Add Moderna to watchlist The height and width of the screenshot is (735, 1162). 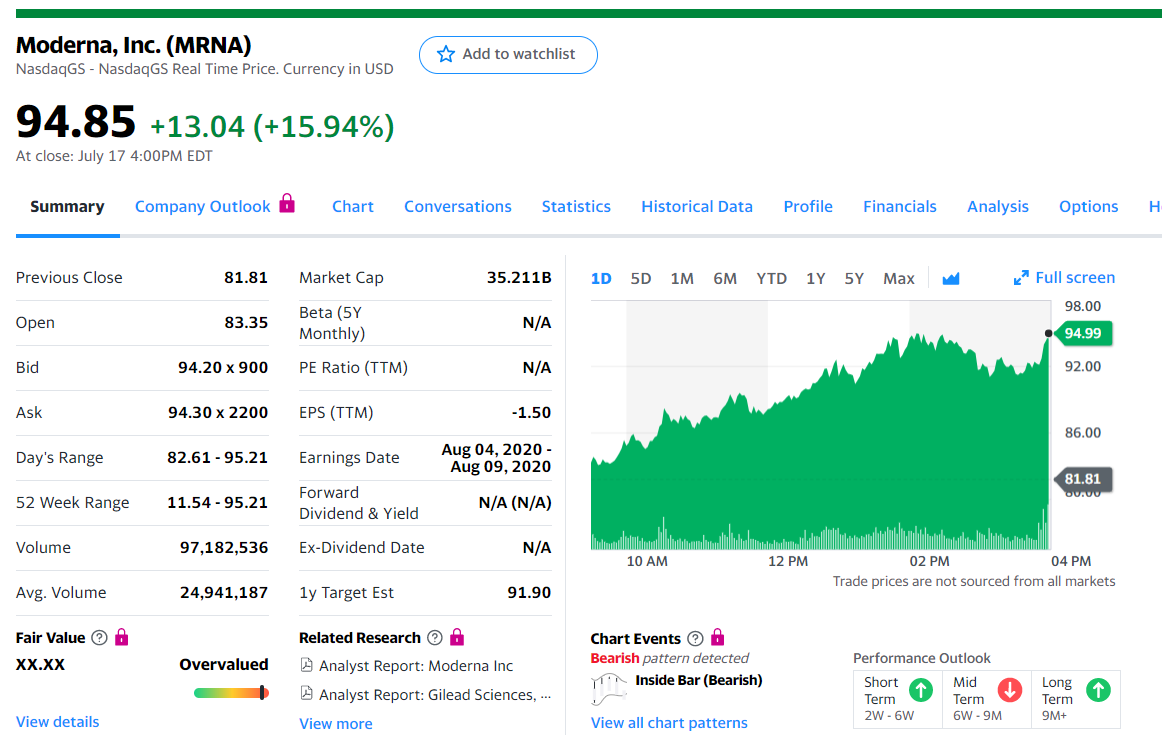pyautogui.click(x=508, y=55)
